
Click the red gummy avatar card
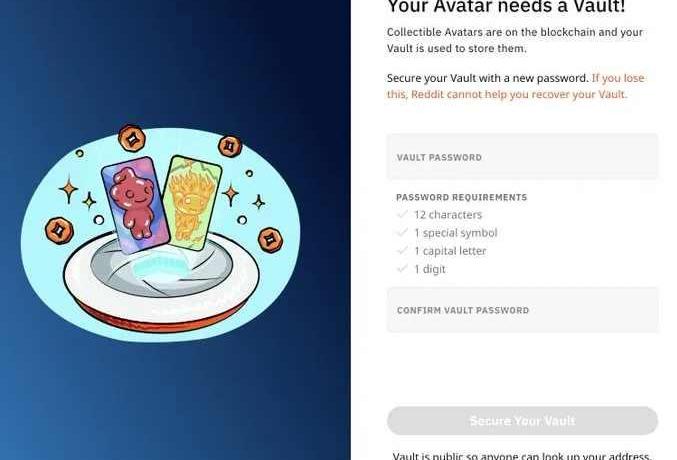pos(135,205)
